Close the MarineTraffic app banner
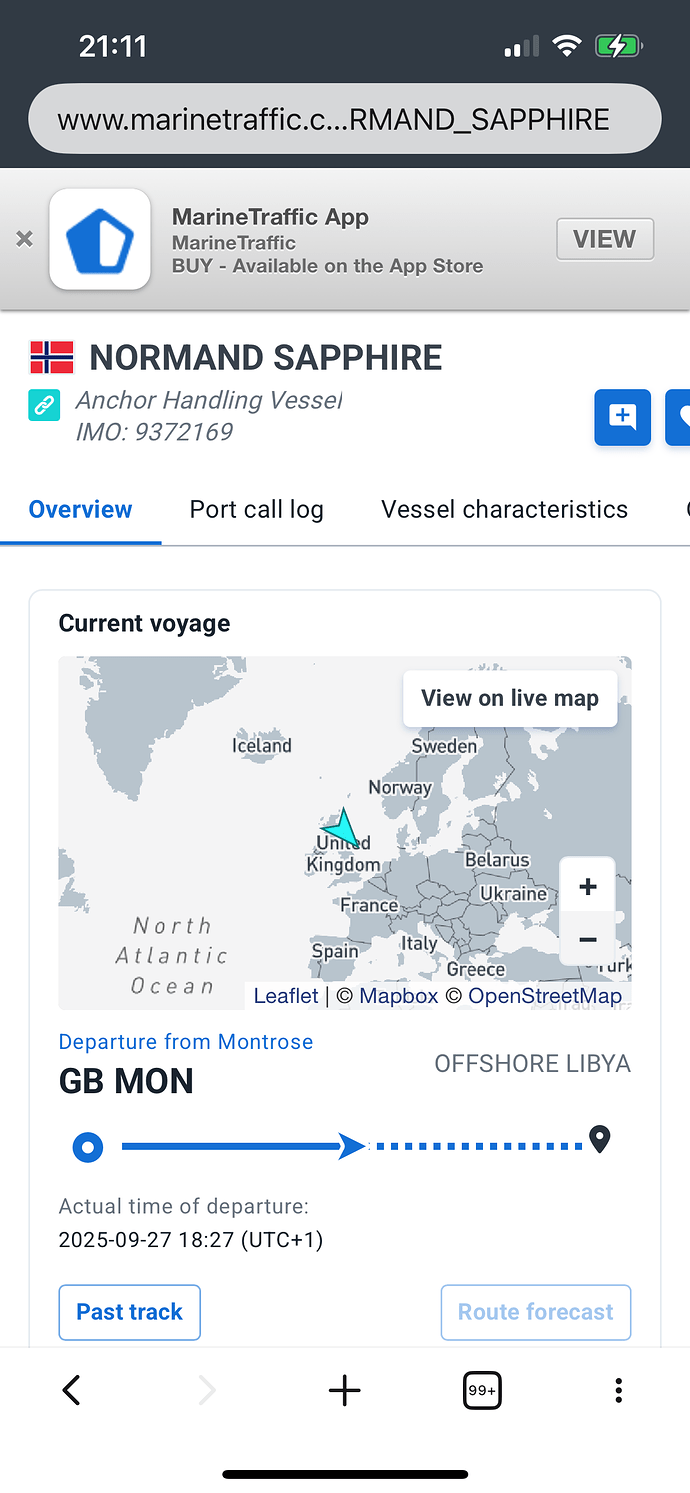690x1493 pixels. 25,239
